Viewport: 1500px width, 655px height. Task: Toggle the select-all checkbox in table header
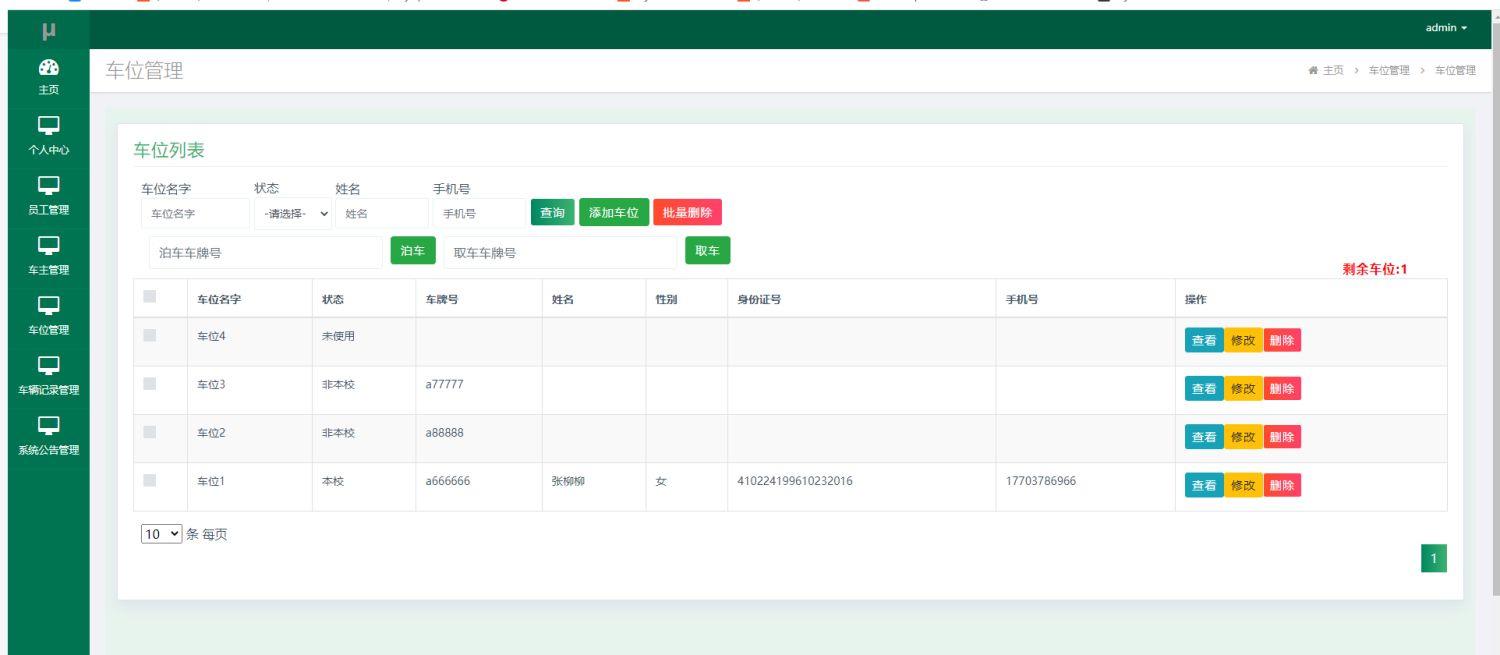150,296
